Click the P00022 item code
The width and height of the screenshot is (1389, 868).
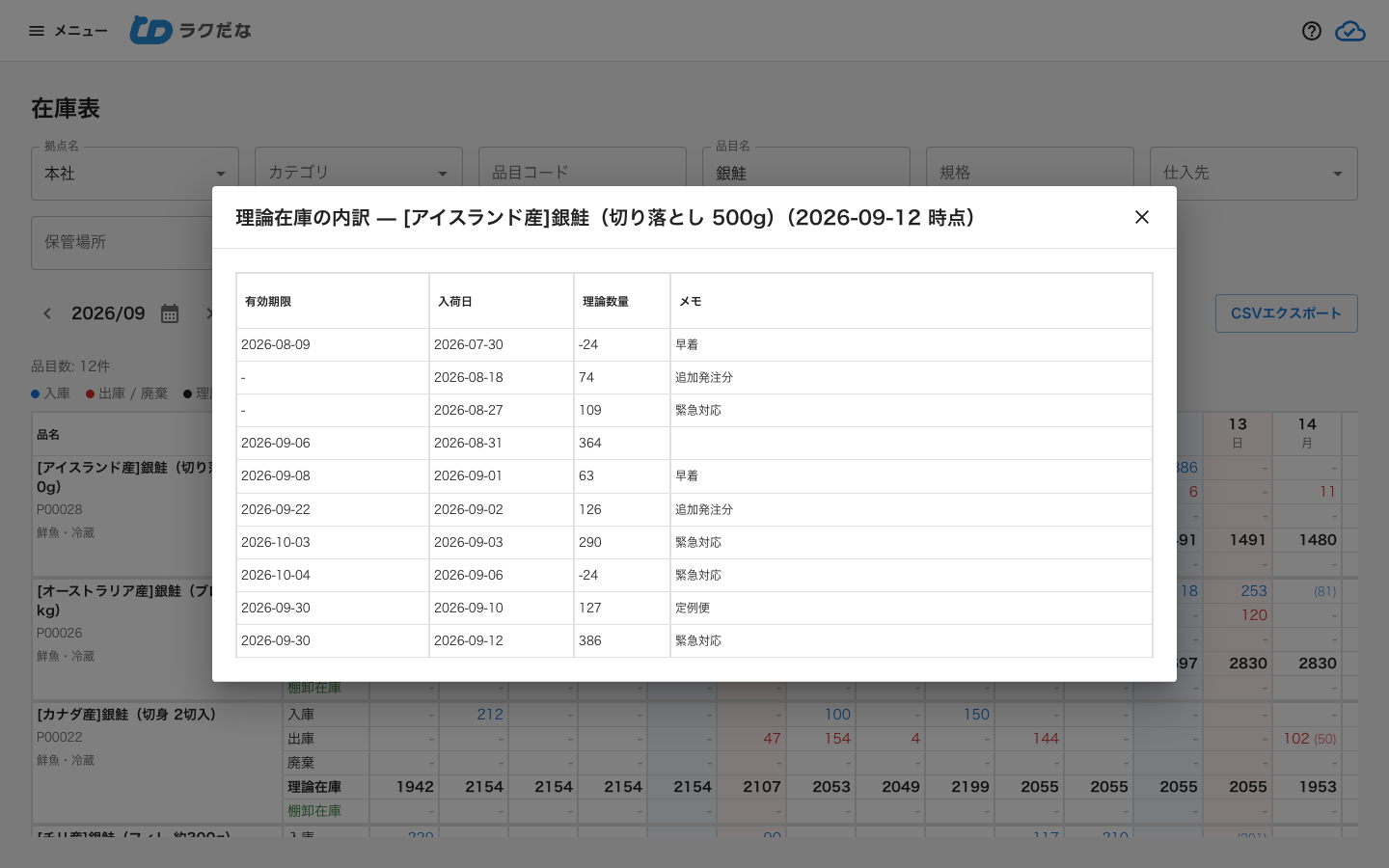pos(60,737)
